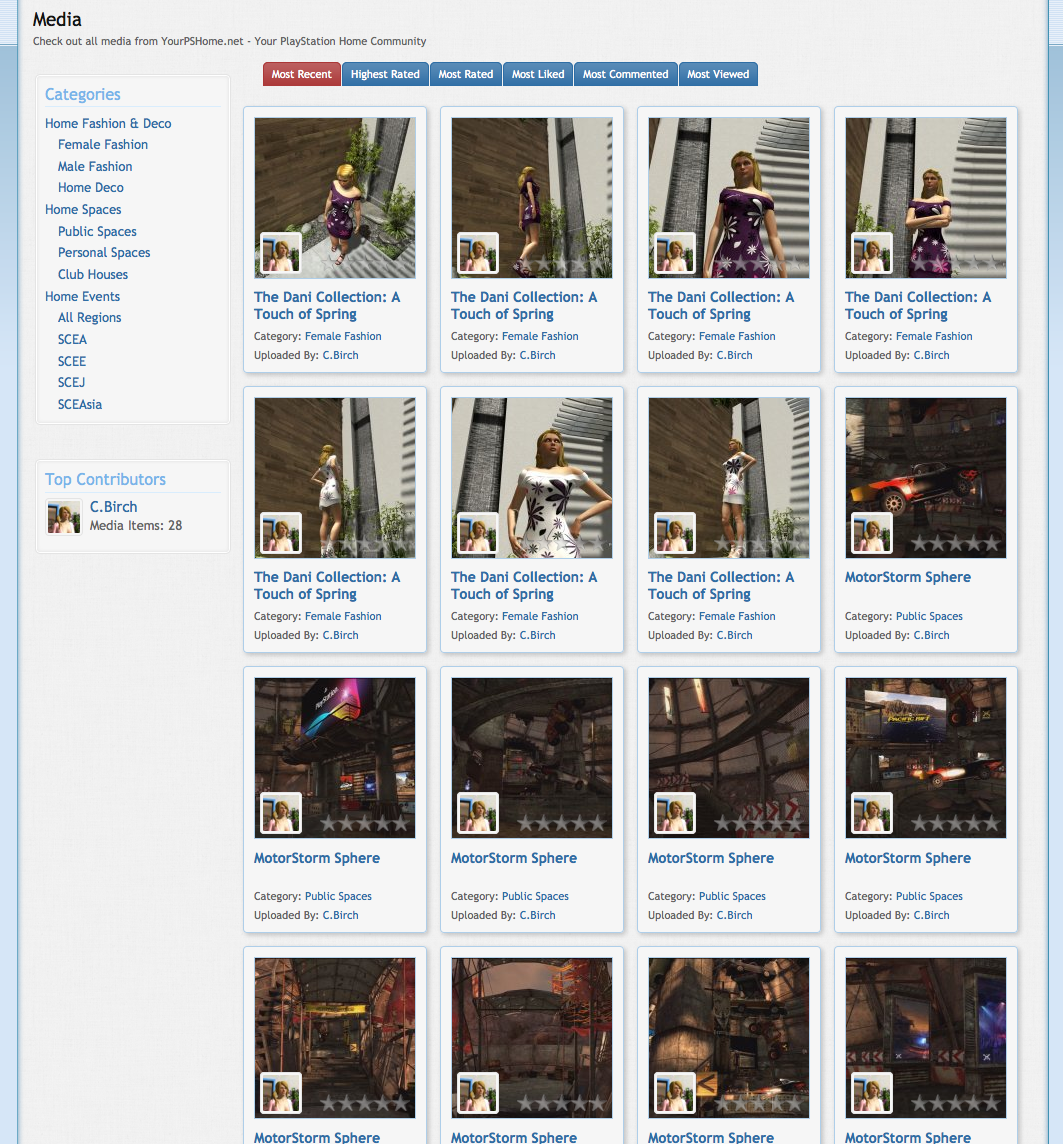Screen dimensions: 1063x1144
Task: Click uploader avatar on PlayStation neon sign thumbnail
Action: 281,813
